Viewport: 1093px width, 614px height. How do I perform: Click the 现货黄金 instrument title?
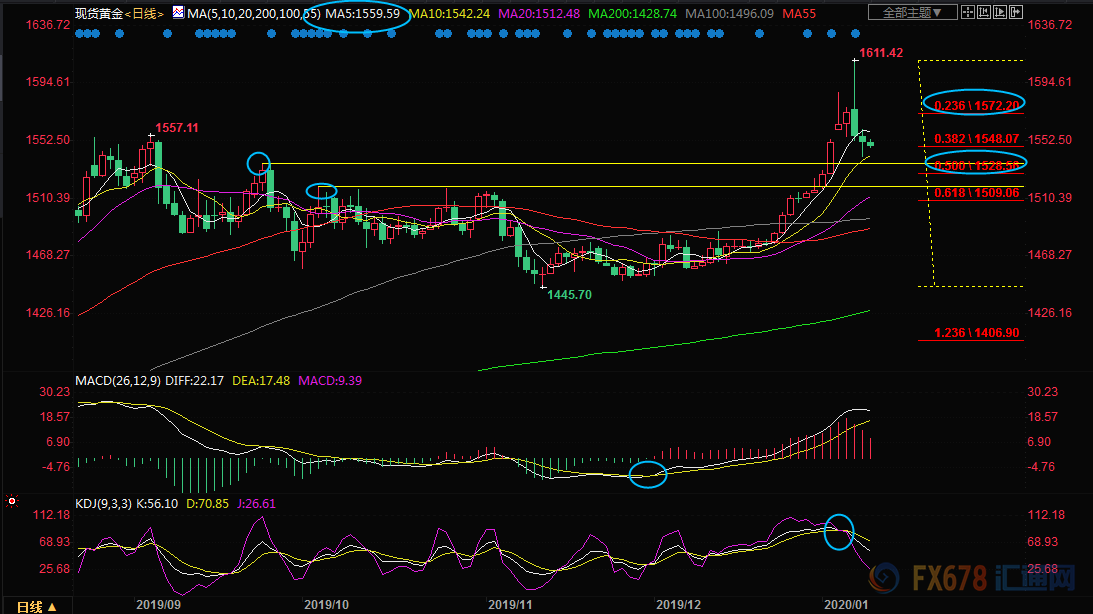100,13
